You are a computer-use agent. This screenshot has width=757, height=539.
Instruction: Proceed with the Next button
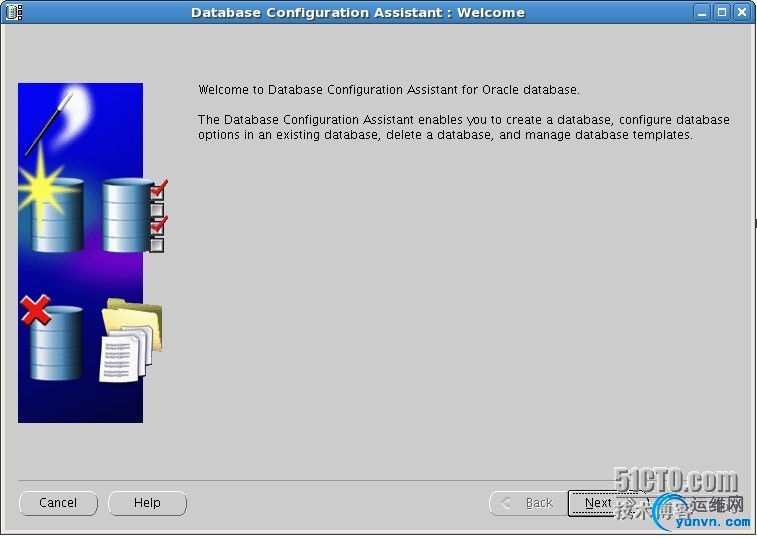pos(607,503)
